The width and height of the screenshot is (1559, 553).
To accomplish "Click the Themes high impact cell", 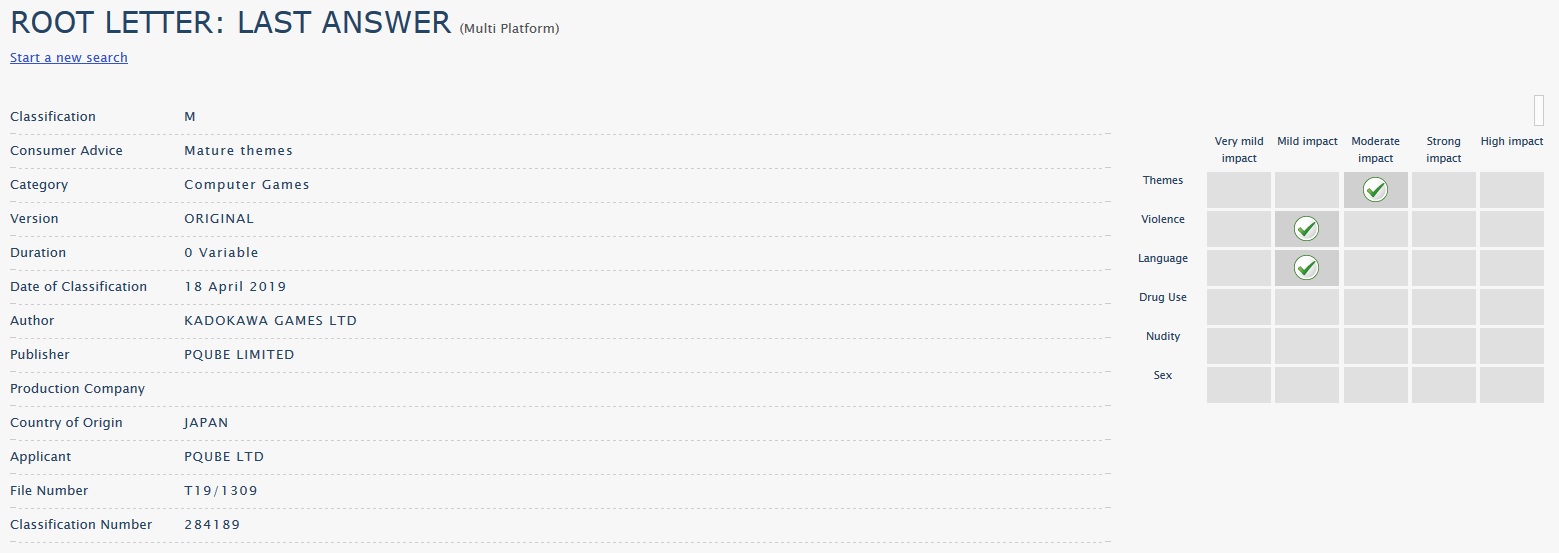I will tap(1512, 190).
